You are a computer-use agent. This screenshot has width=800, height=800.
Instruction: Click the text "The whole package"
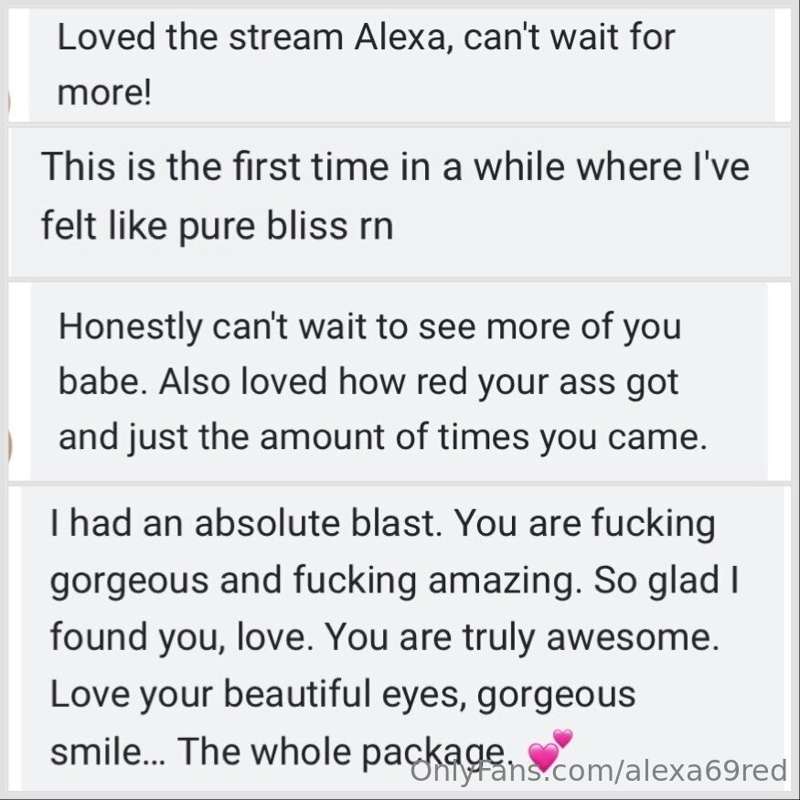342,752
